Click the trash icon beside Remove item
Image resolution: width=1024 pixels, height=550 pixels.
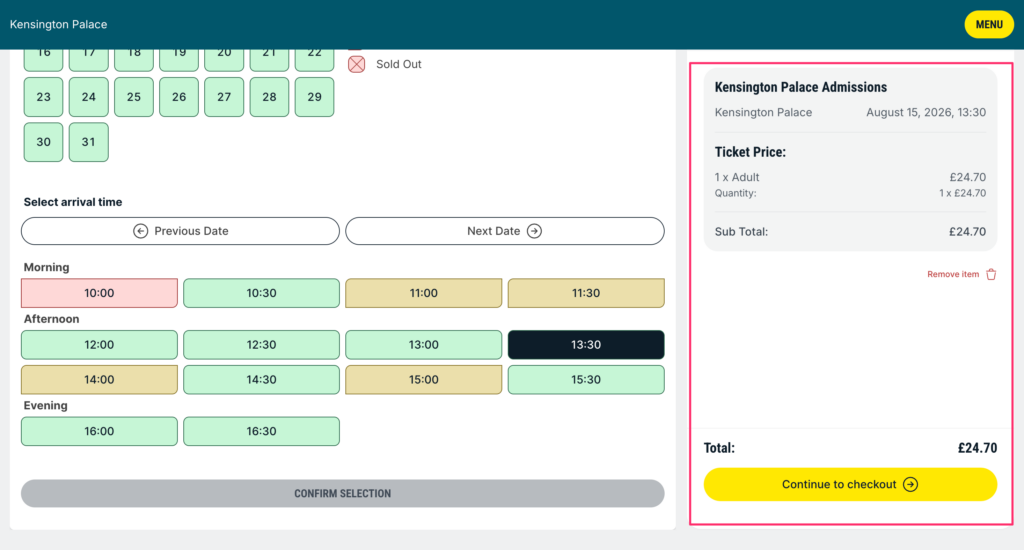click(x=991, y=274)
